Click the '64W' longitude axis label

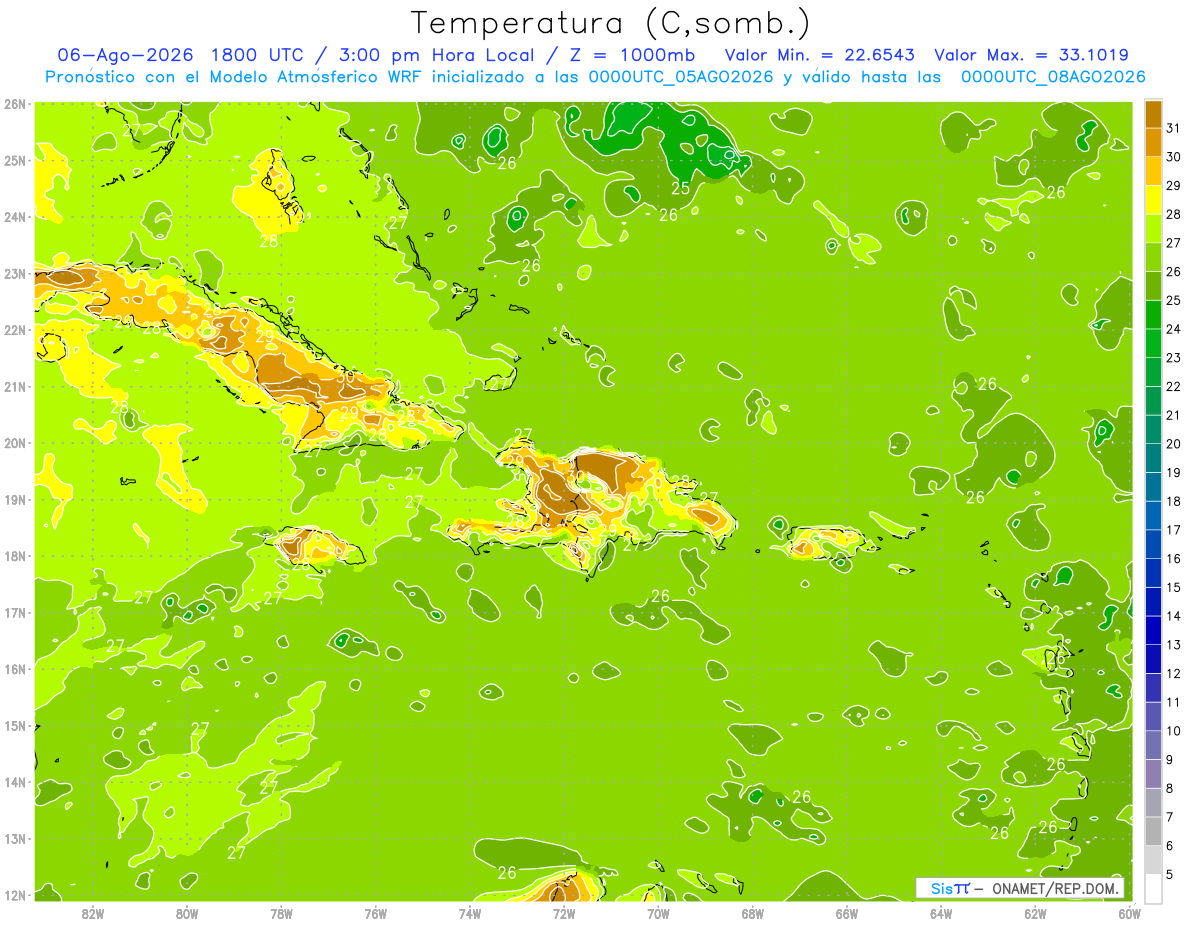940,913
